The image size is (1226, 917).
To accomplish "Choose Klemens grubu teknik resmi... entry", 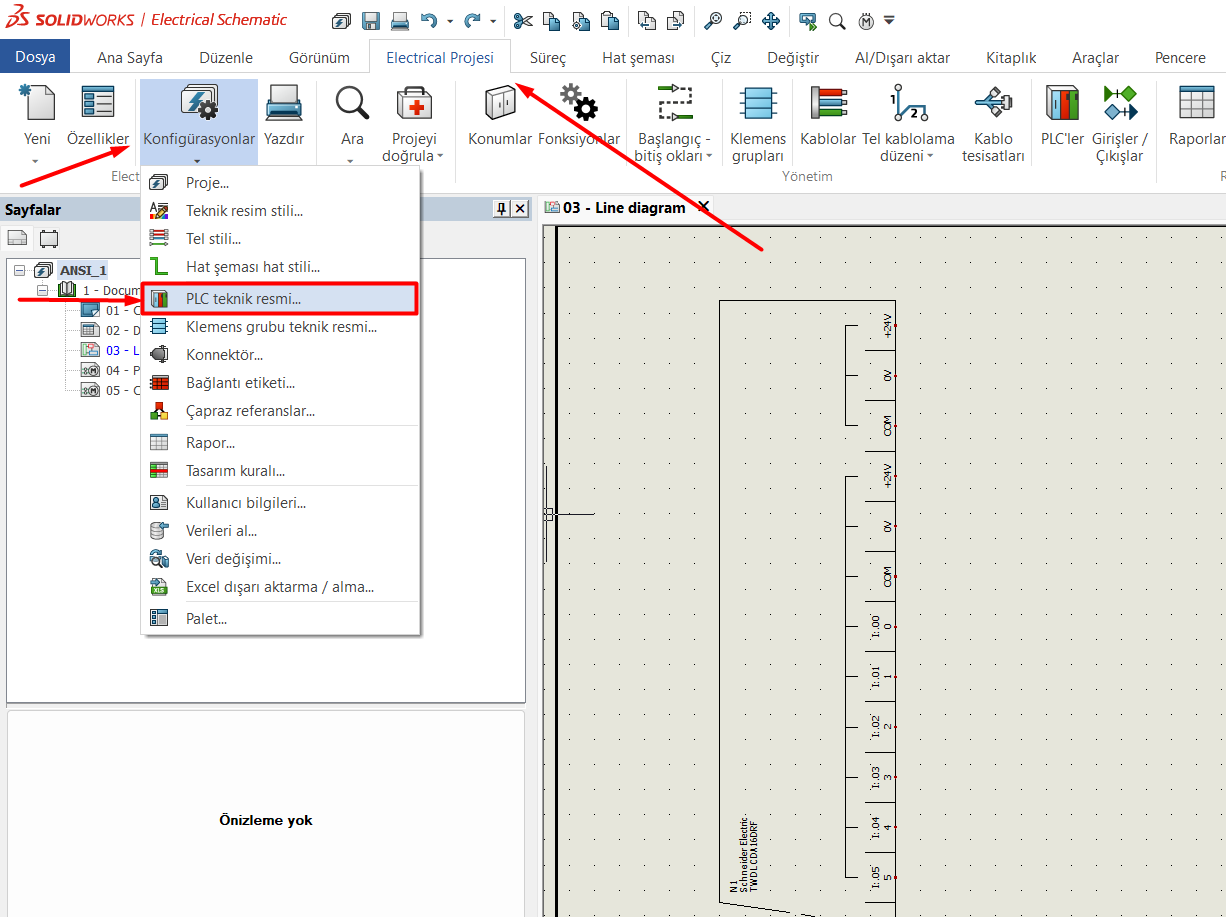I will pyautogui.click(x=280, y=326).
